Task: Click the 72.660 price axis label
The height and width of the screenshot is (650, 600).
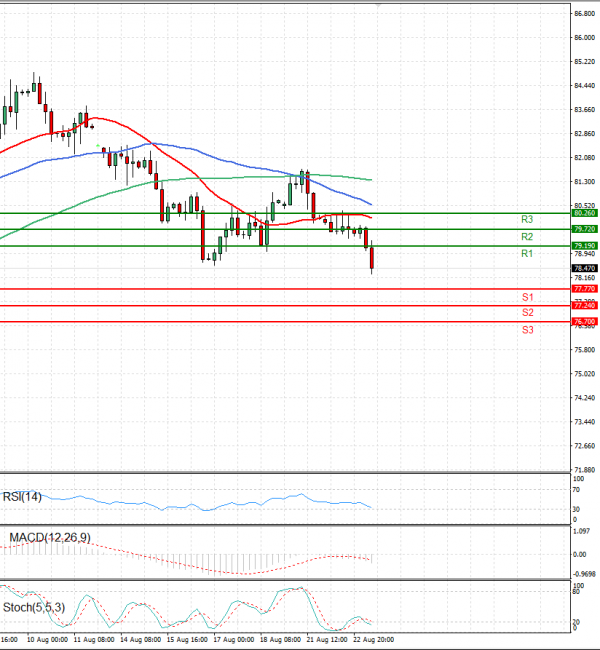Action: pyautogui.click(x=584, y=446)
